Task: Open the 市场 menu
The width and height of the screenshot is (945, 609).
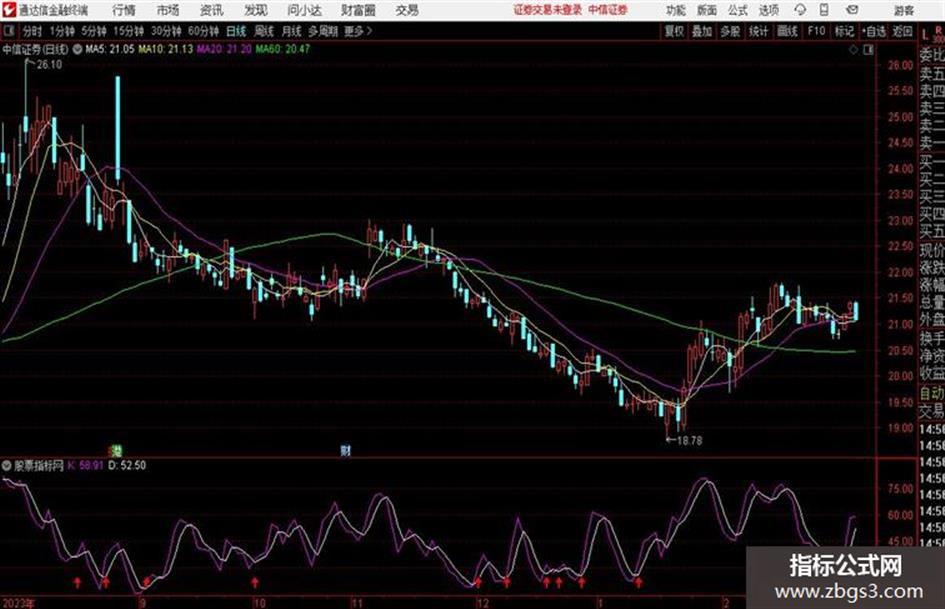Action: (168, 10)
